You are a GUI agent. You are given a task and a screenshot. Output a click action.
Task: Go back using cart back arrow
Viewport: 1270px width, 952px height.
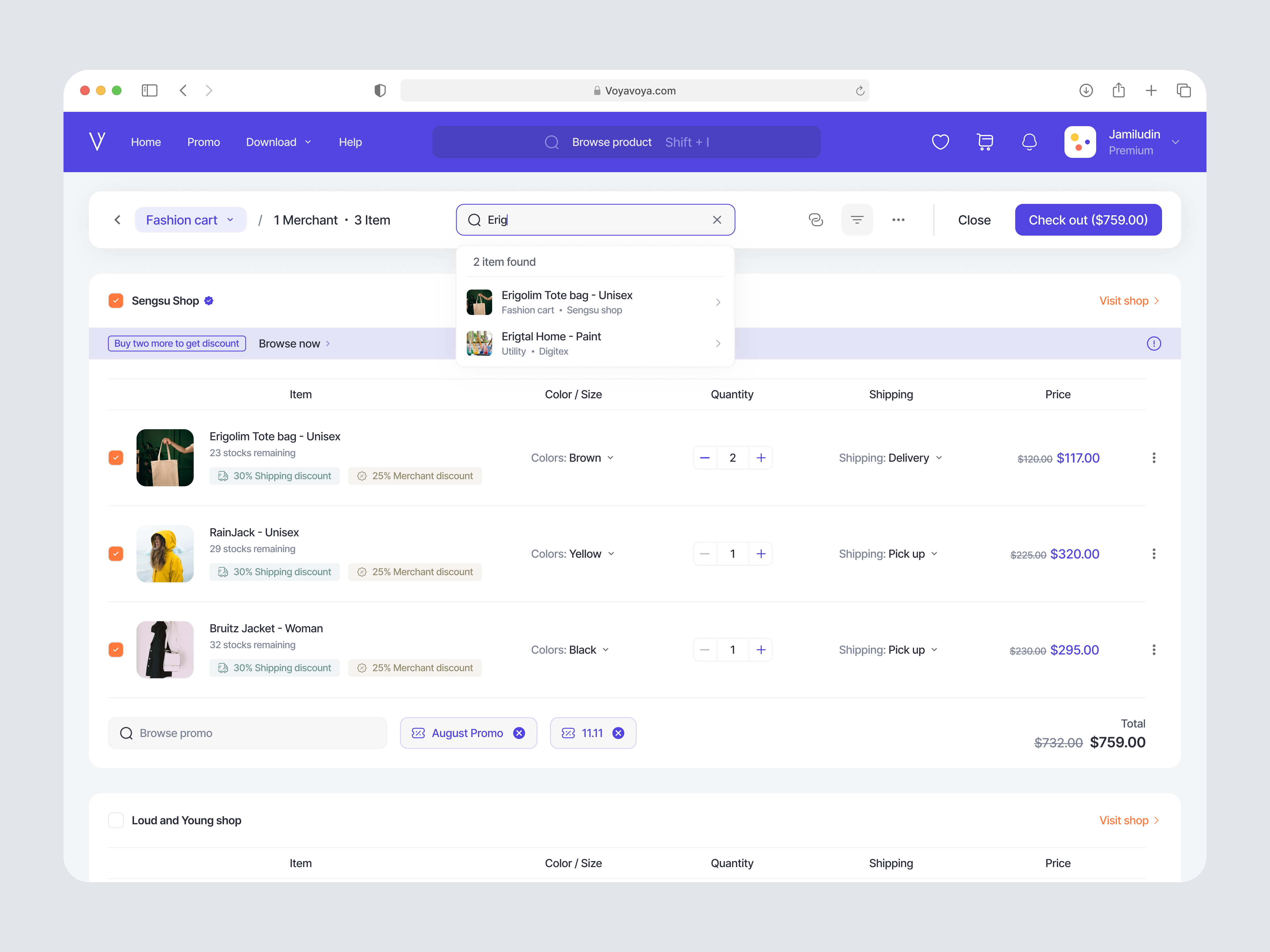117,220
